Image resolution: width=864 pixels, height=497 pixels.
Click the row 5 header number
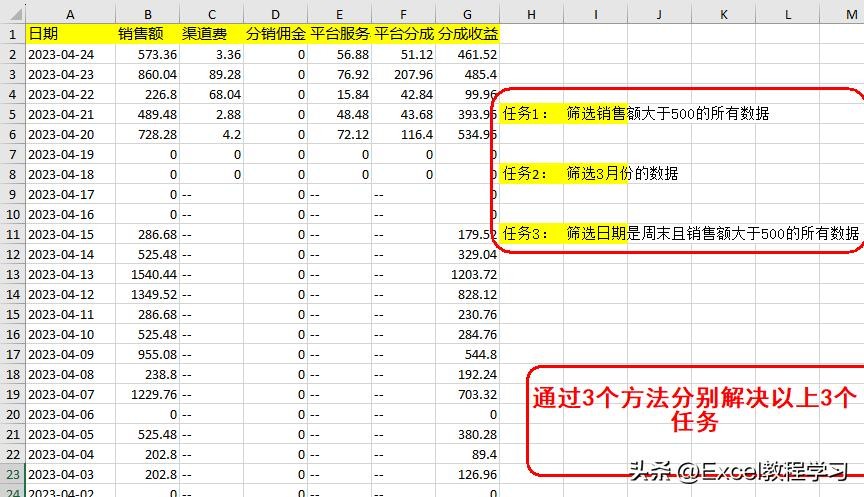coord(12,114)
